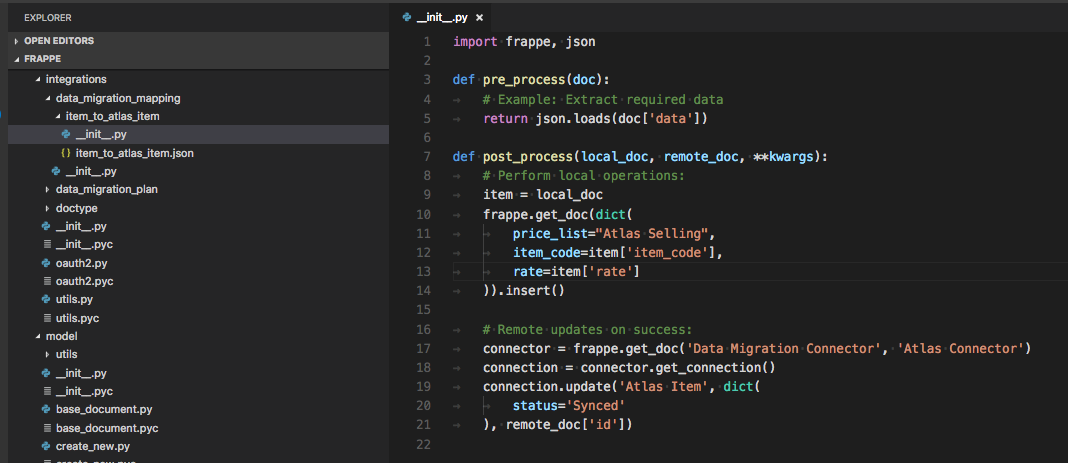Click the Python icon beside utils.py
Screen dimensions: 1068x463
(x=46, y=299)
